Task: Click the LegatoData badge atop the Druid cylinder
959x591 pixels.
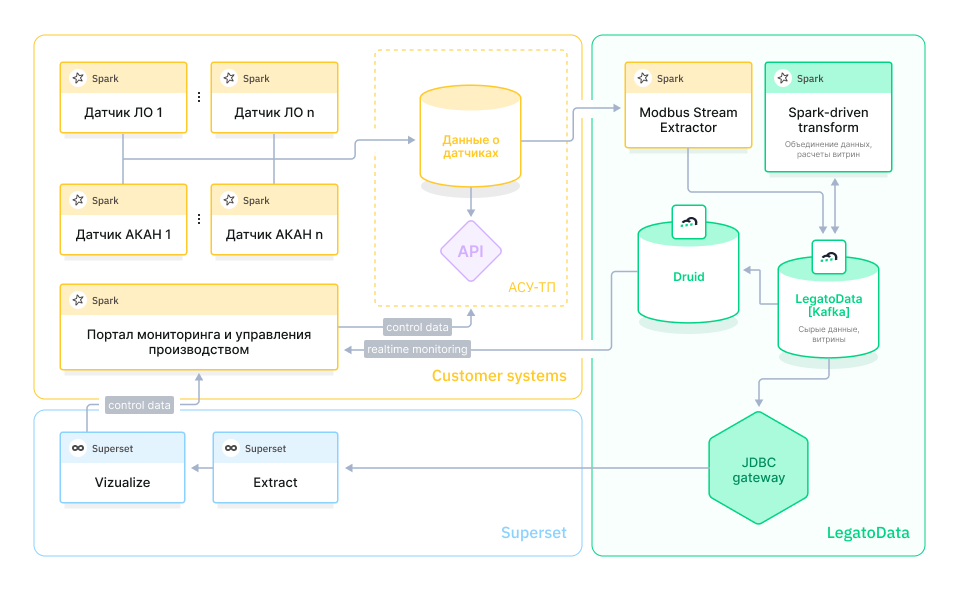Action: (688, 222)
